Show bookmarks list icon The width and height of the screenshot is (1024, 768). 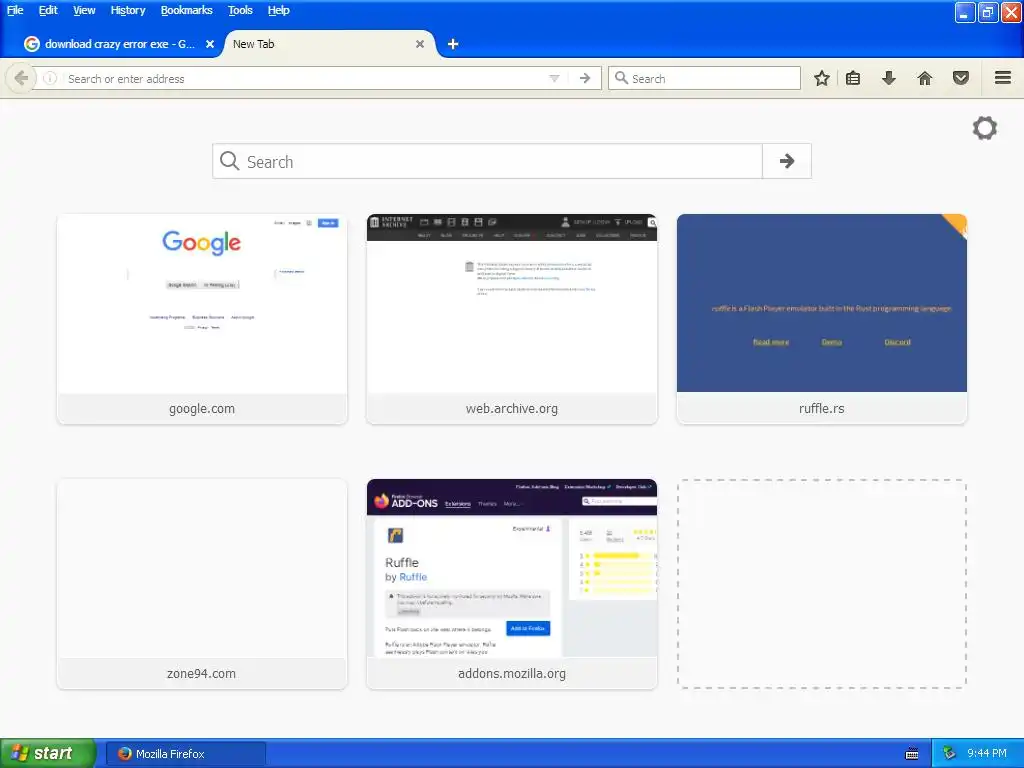pos(853,78)
